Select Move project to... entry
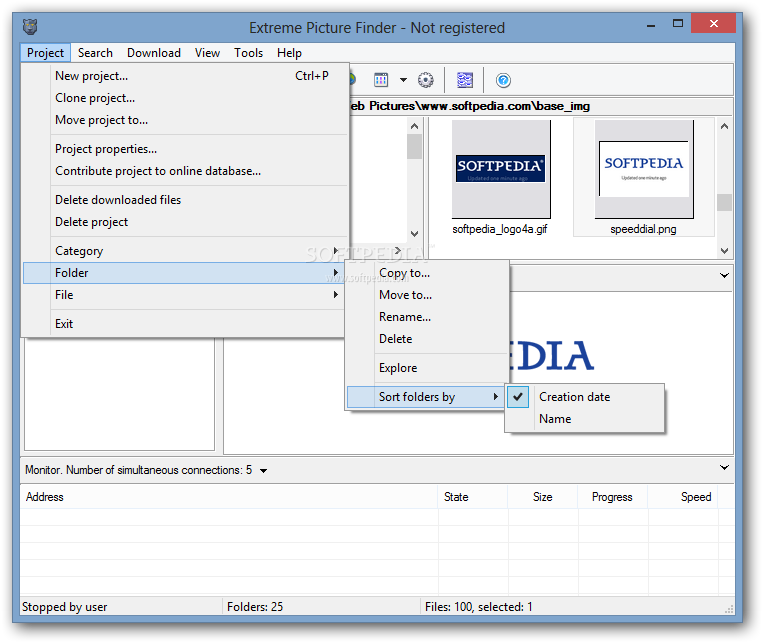Viewport: 763px width, 643px height. 185,120
